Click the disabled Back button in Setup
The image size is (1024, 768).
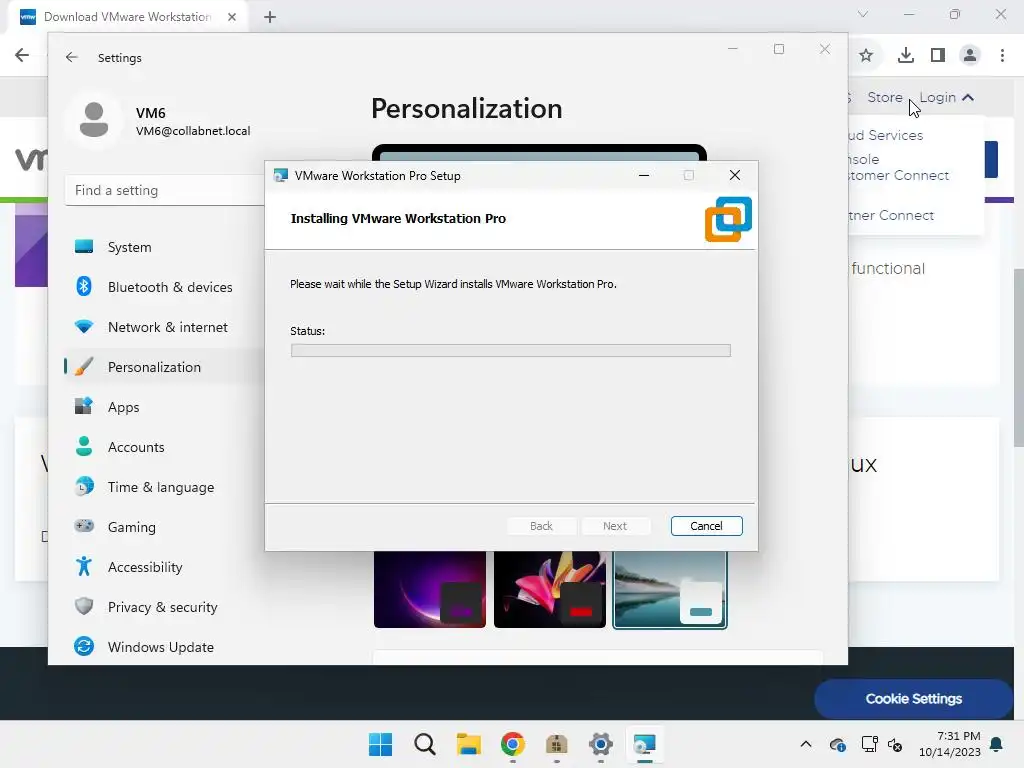click(541, 526)
